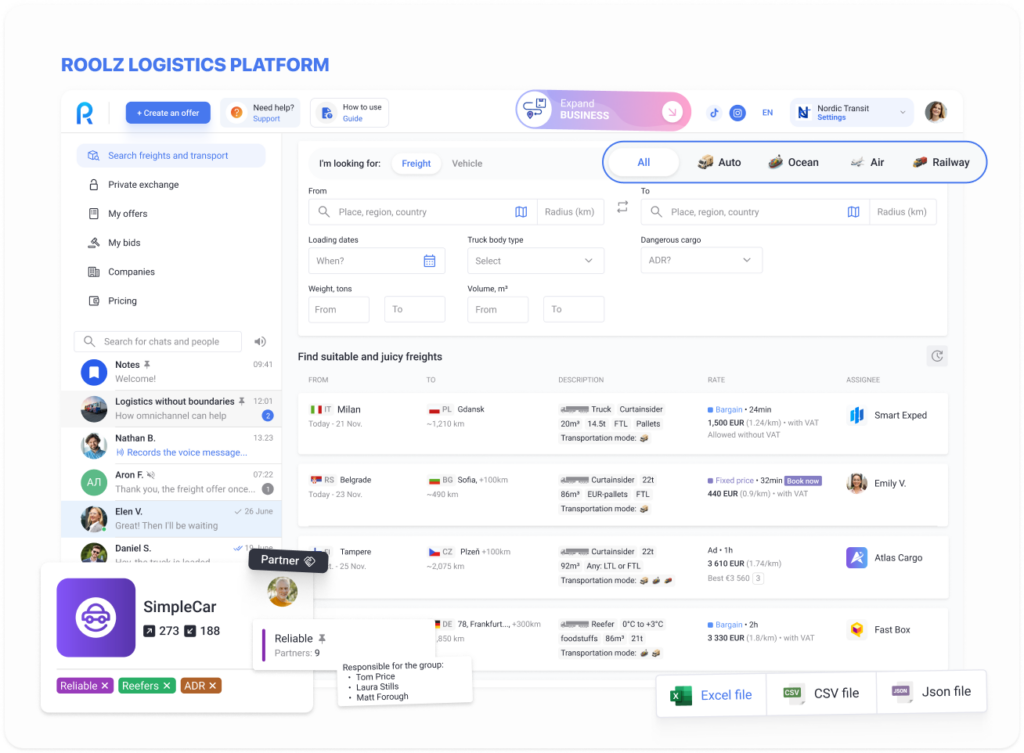Screen dimensions: 1024x753
Task: Open Guide link under How to use
Action: pyautogui.click(x=353, y=119)
